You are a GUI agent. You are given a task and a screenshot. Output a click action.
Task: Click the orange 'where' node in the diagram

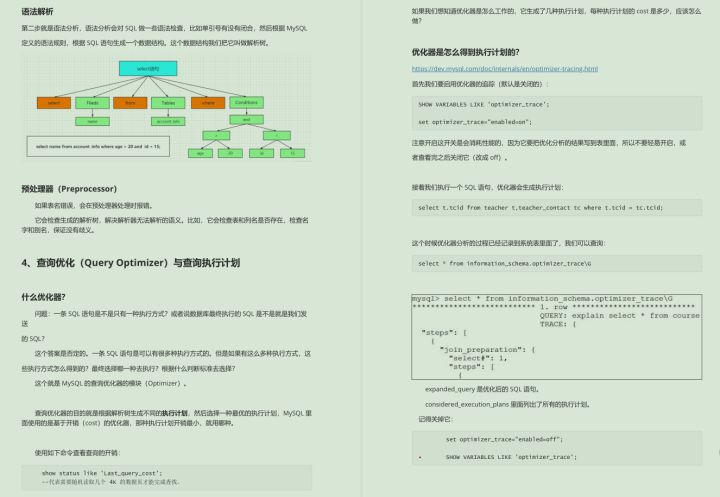coord(208,103)
